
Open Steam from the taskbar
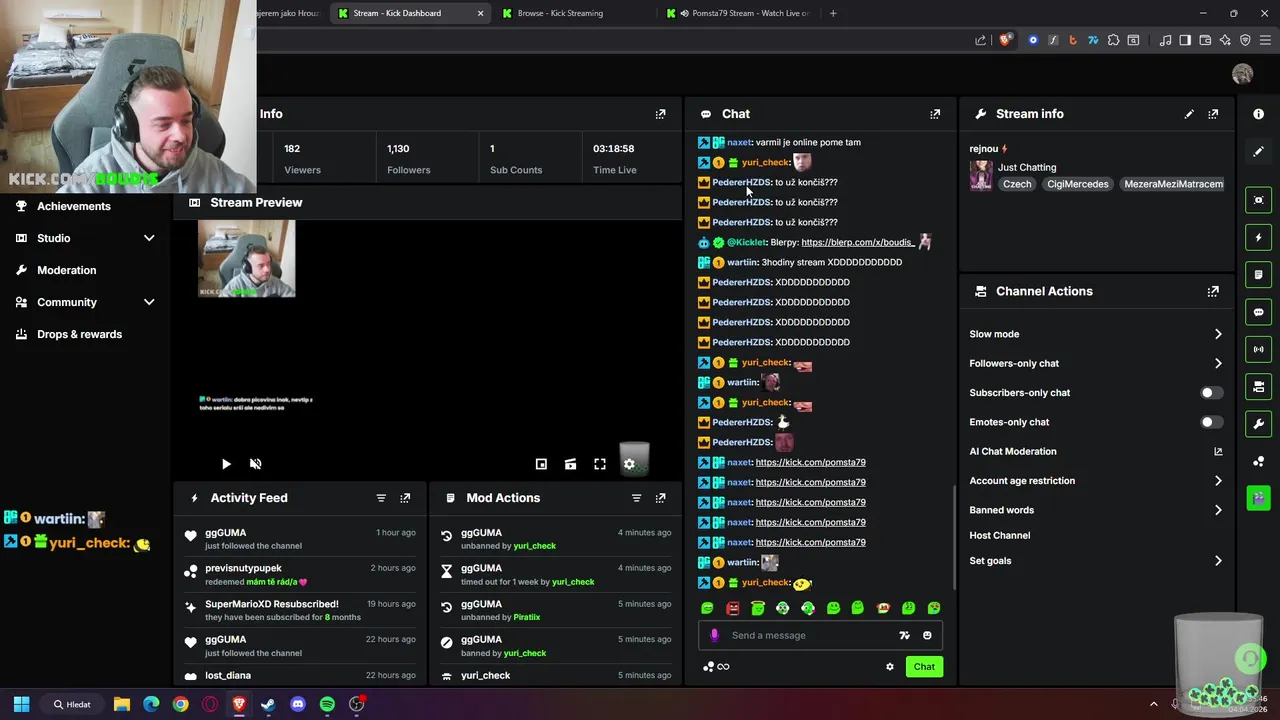268,704
